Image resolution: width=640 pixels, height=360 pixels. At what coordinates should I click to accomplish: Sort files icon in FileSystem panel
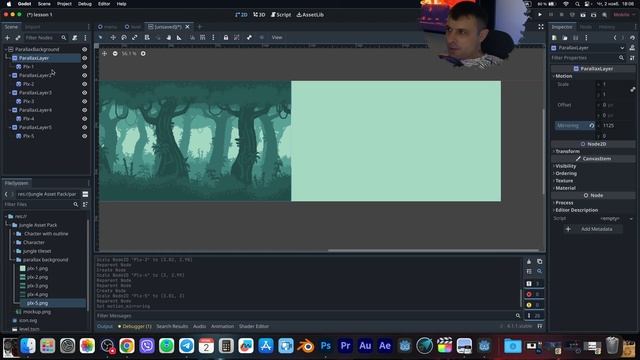pyautogui.click(x=85, y=204)
